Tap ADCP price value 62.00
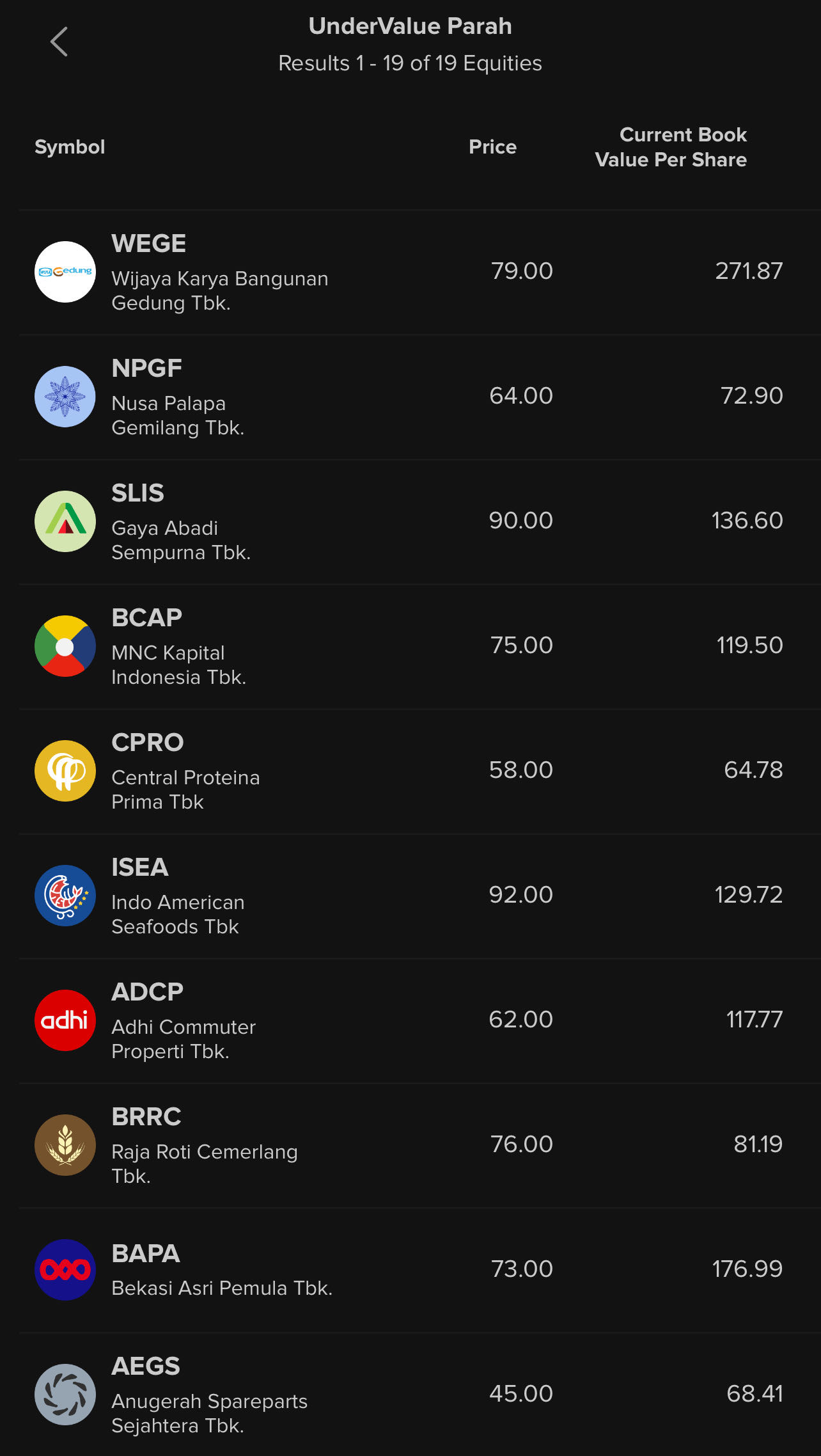This screenshot has width=821, height=1456. pos(521,1019)
